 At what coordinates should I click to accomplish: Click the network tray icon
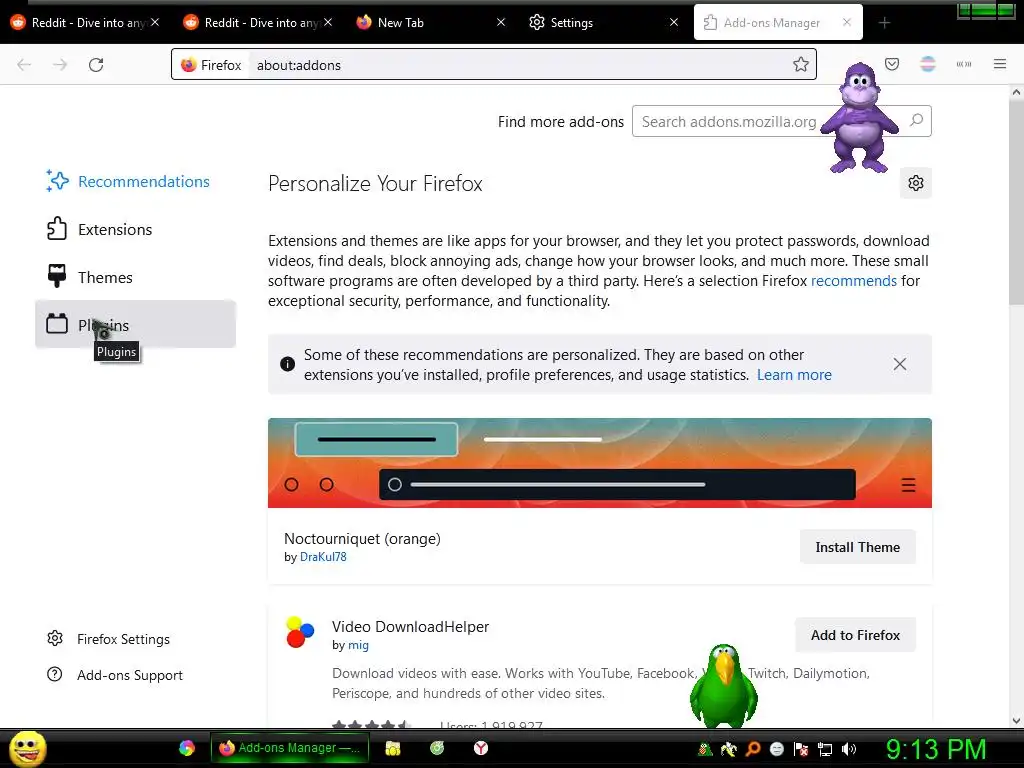(x=825, y=749)
